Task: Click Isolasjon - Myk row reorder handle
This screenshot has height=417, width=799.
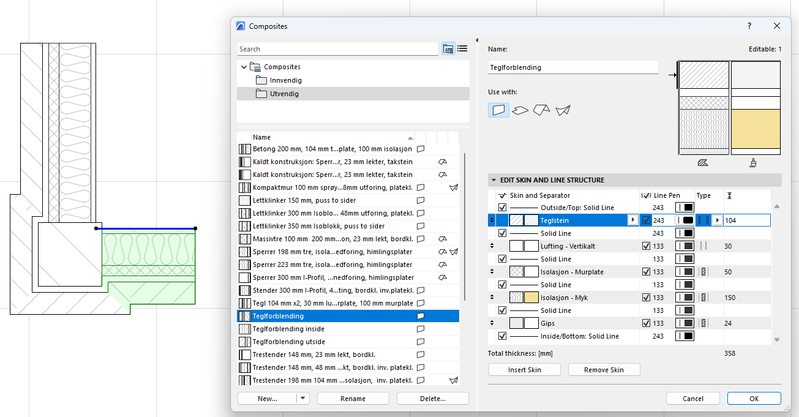Action: (x=492, y=298)
